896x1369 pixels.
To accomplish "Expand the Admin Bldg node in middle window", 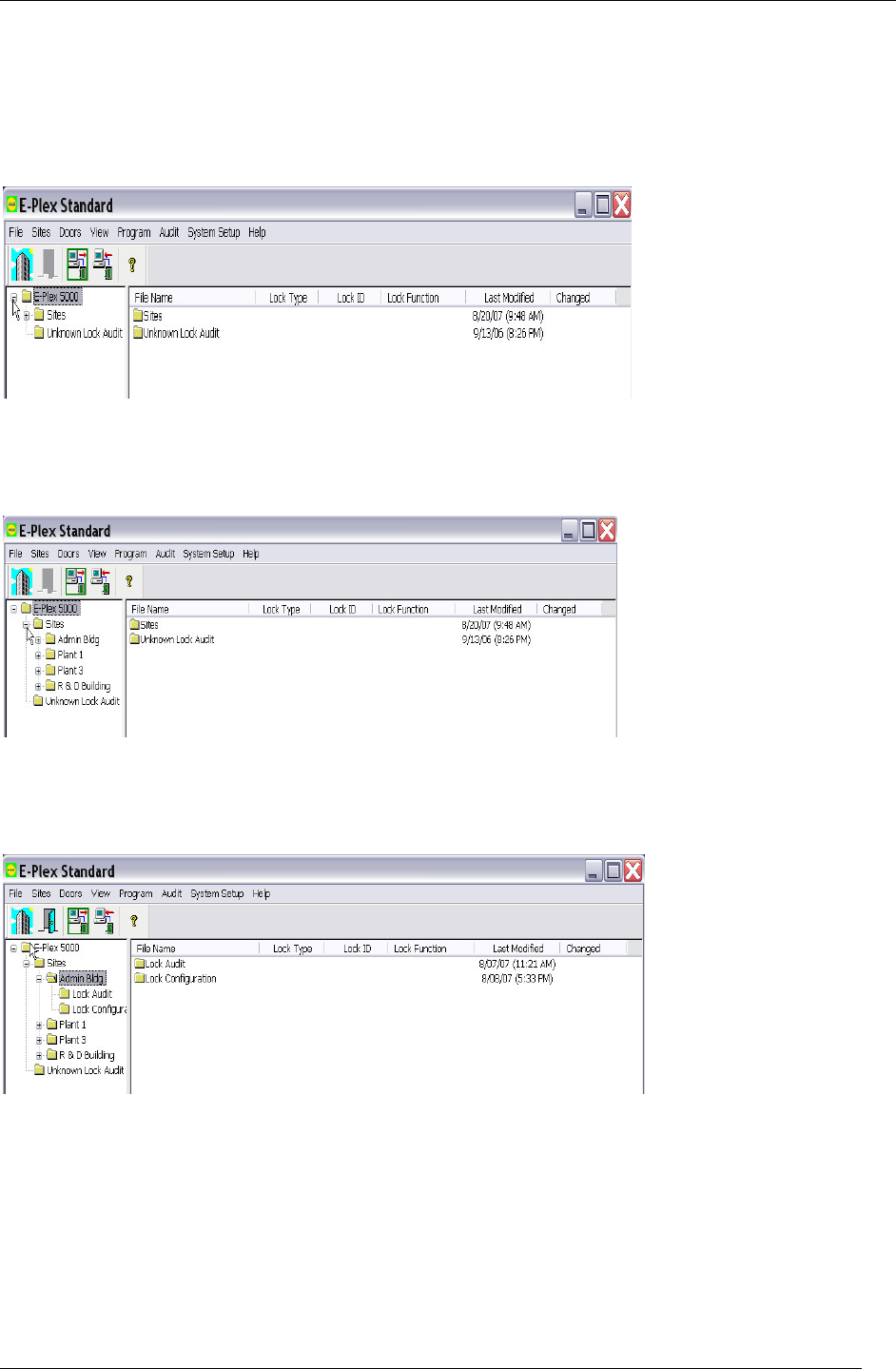I will (x=38, y=640).
